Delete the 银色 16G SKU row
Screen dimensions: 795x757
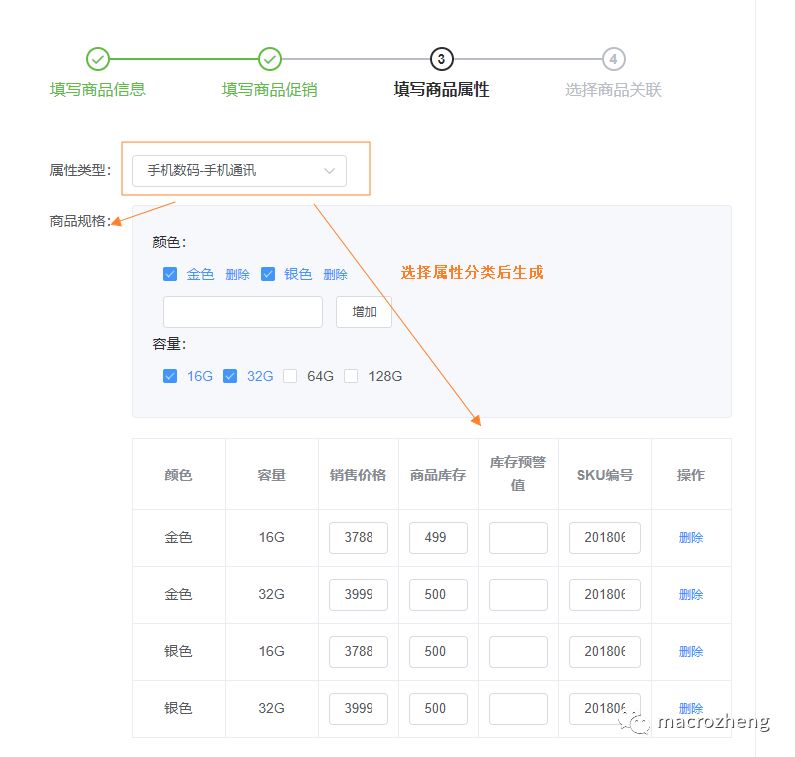point(691,652)
